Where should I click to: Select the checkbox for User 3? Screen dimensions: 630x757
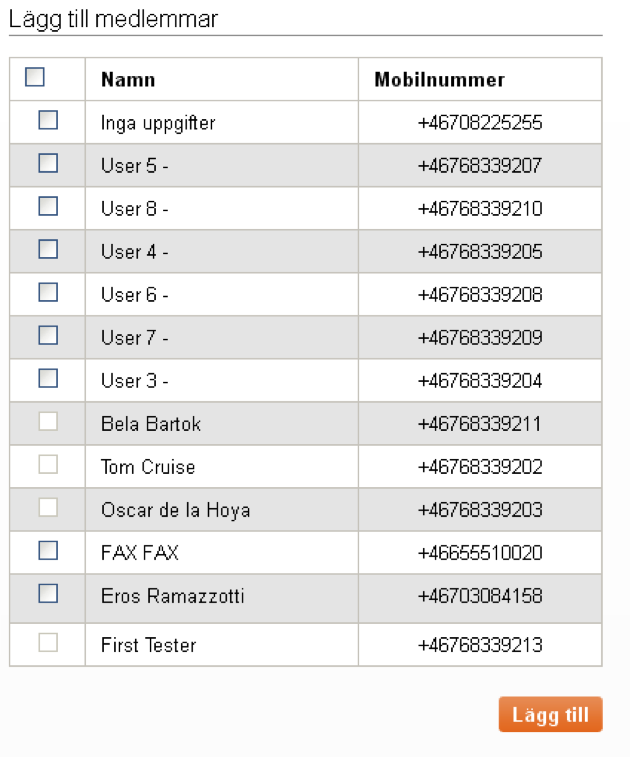tap(48, 378)
